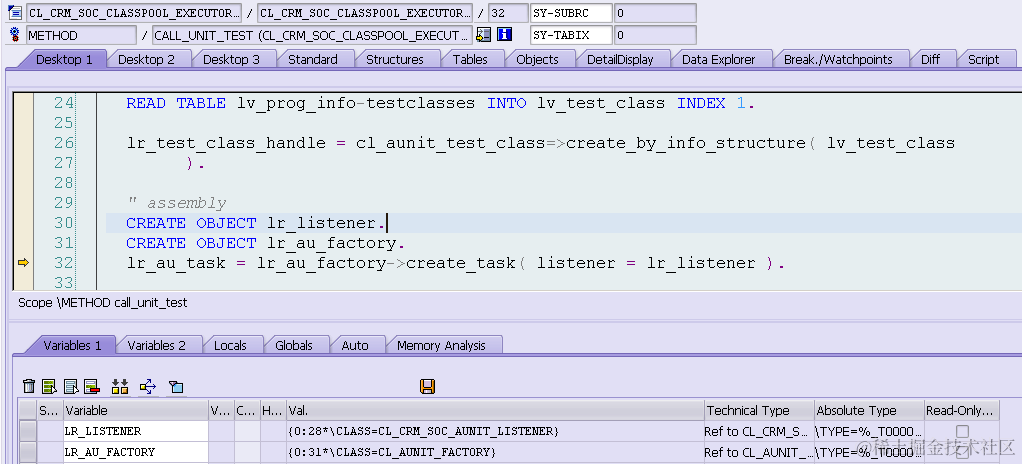This screenshot has height=464, width=1022.
Task: Open the Data Explorer tab
Action: pos(719,59)
